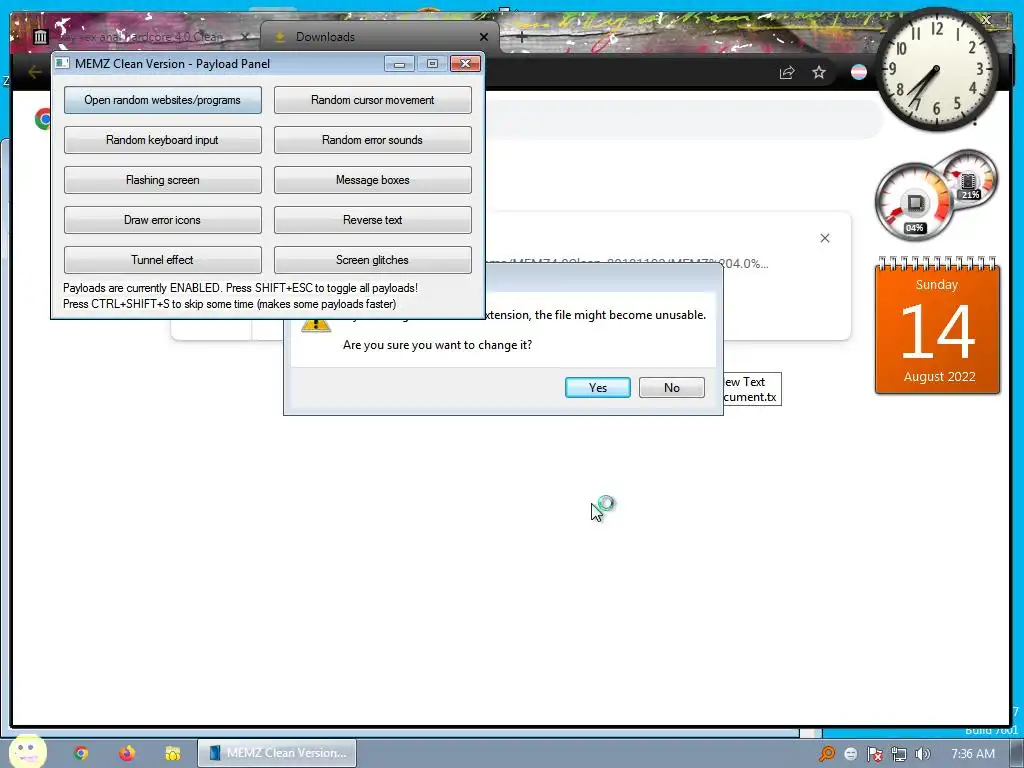Dismiss the download card with X
Screen dimensions: 1024x768
point(825,238)
